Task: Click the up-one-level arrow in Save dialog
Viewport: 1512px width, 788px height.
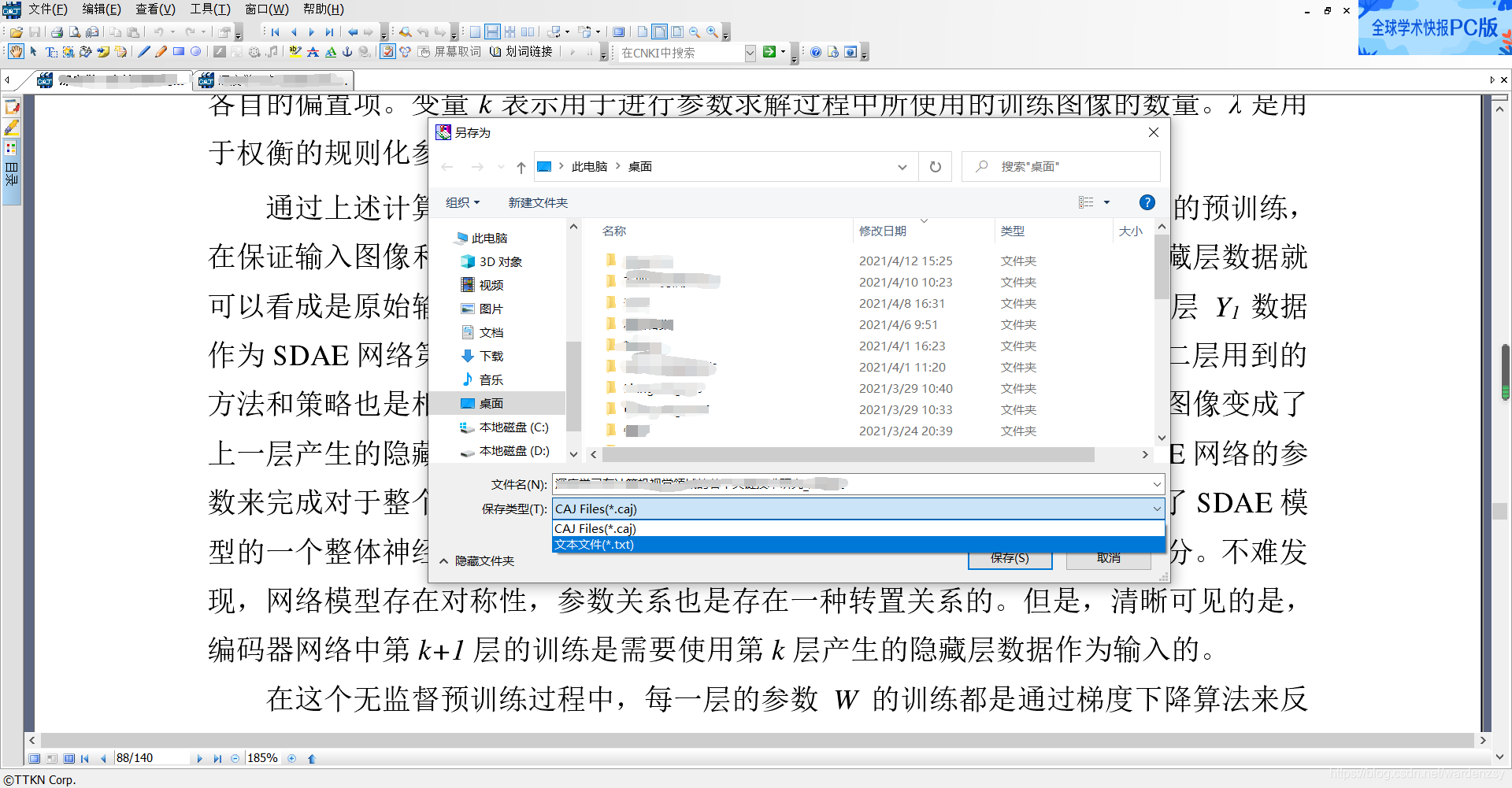Action: click(x=521, y=167)
